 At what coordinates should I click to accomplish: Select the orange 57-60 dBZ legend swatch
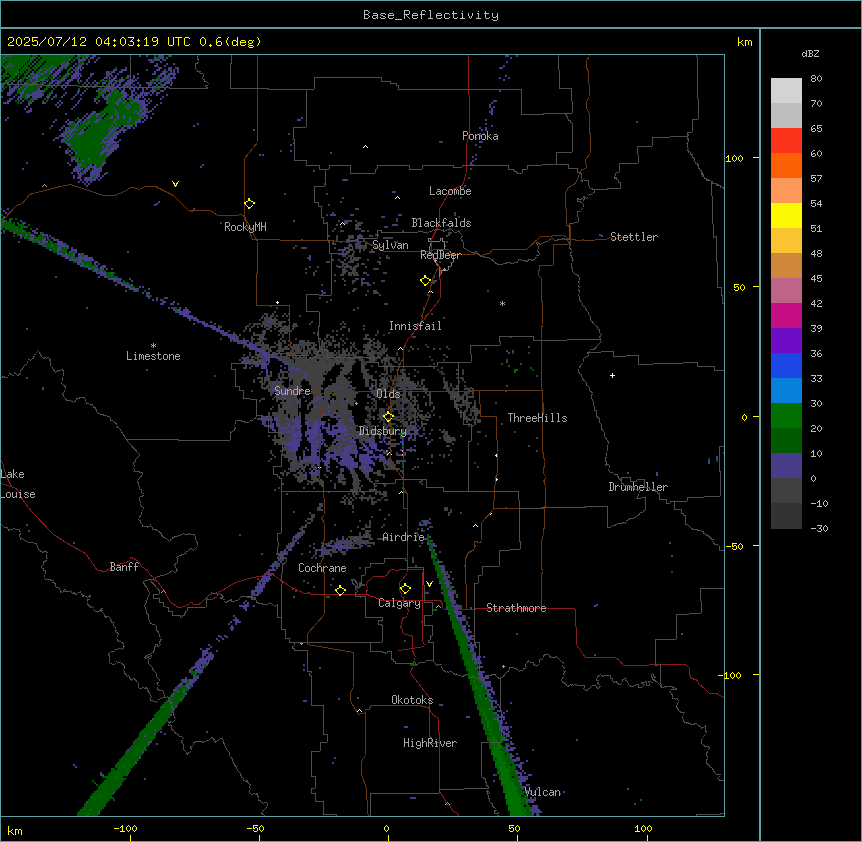(786, 165)
